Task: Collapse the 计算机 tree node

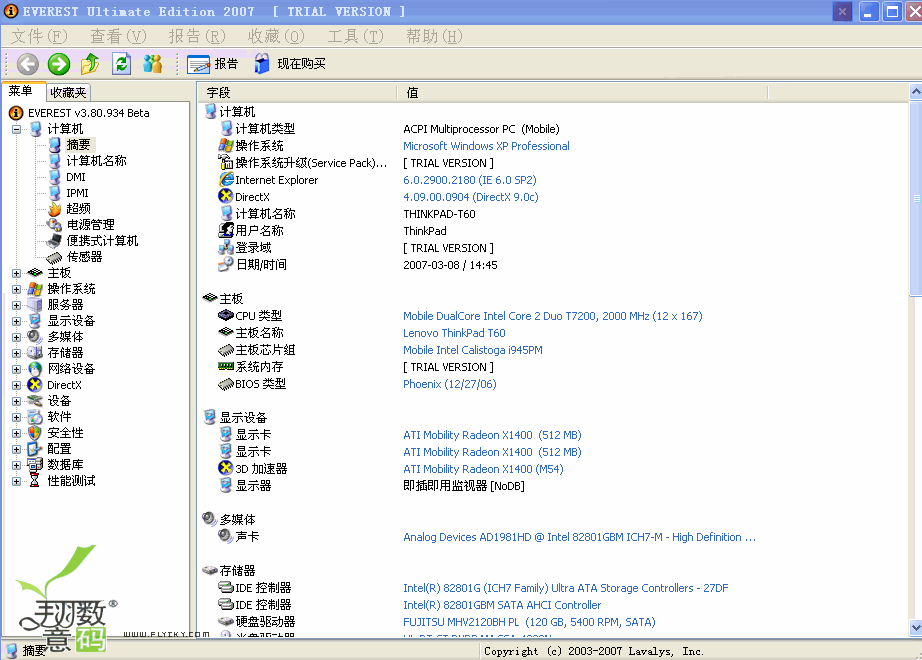Action: click(x=16, y=129)
